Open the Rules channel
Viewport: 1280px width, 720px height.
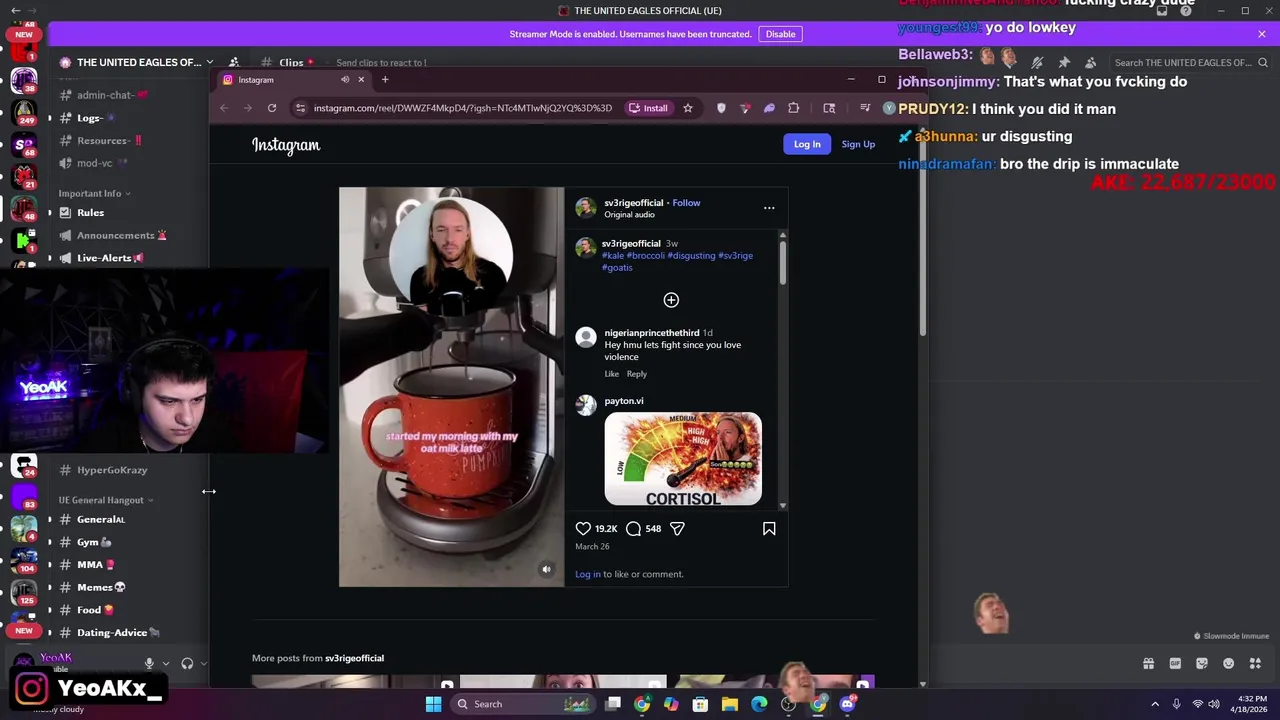pyautogui.click(x=90, y=213)
